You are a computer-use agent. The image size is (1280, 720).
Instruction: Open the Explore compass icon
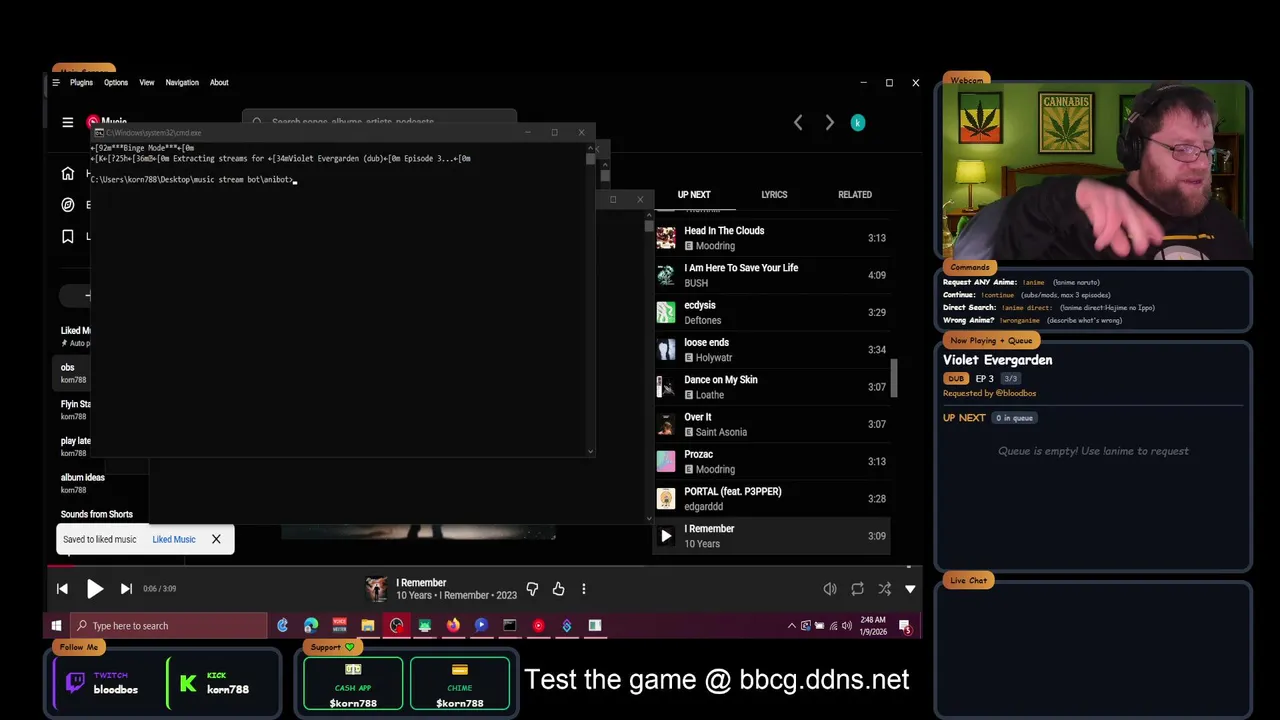[68, 204]
